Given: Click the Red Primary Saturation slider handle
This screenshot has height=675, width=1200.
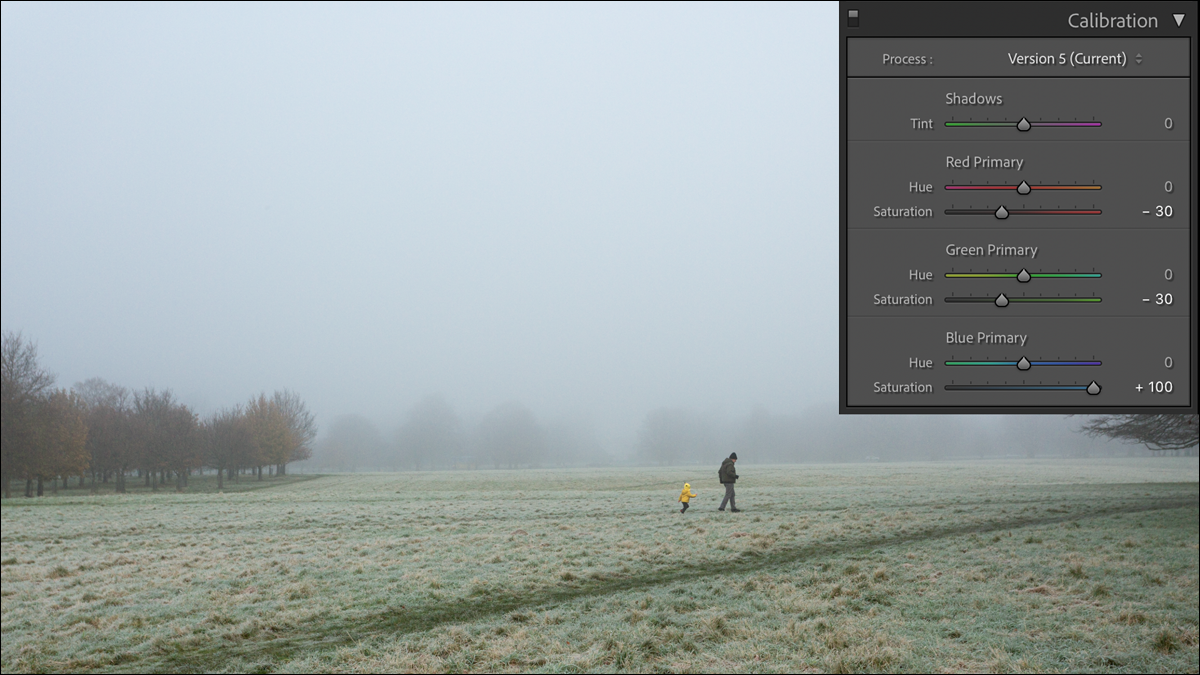Looking at the screenshot, I should pos(1001,212).
